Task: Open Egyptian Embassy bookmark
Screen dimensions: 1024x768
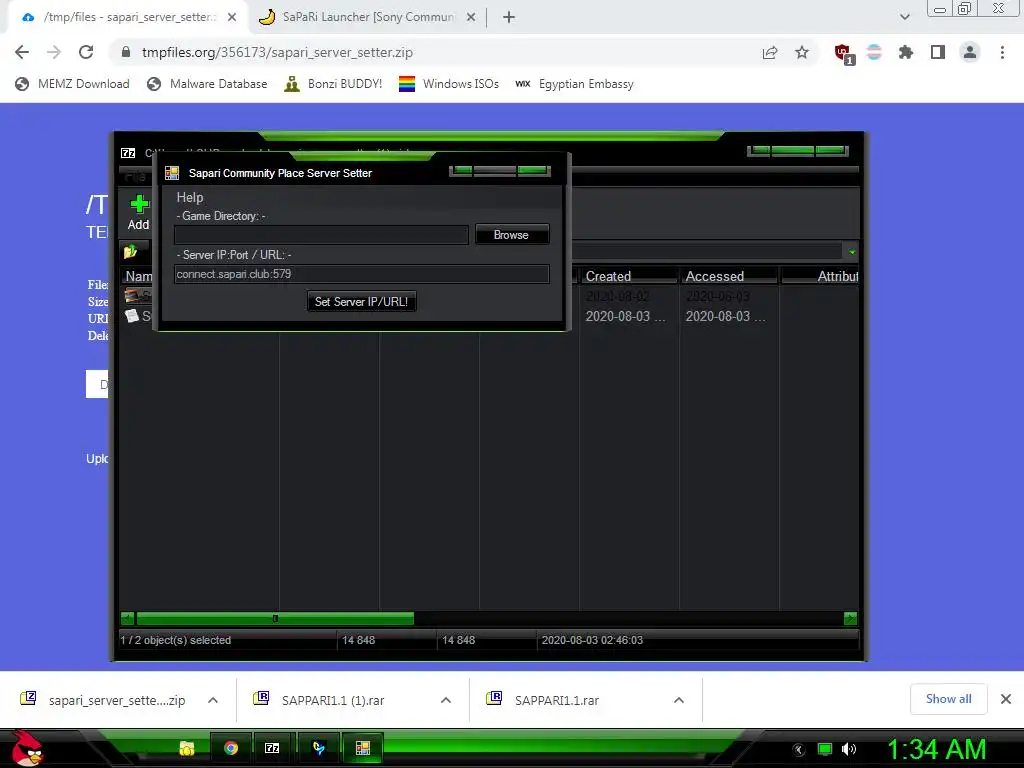Action: point(575,84)
